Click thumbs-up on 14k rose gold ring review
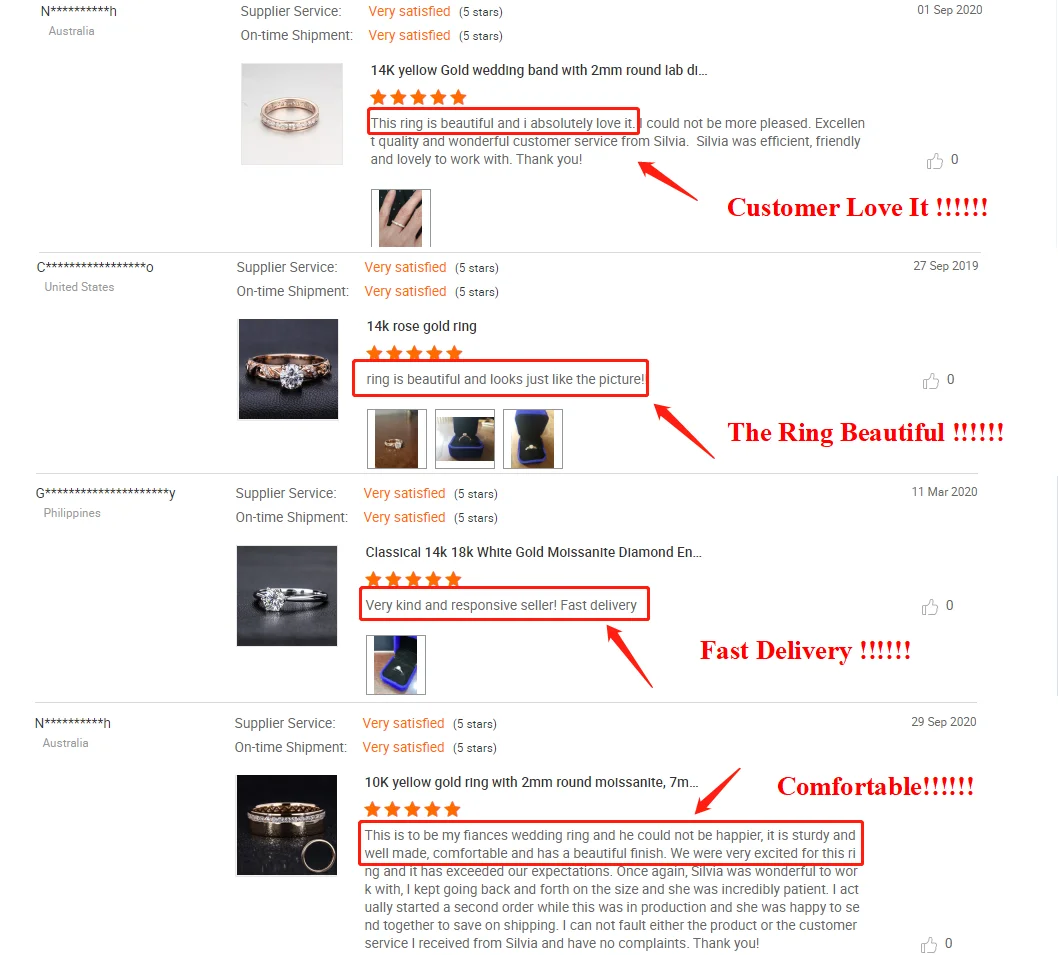The height and width of the screenshot is (955, 1058). 930,381
